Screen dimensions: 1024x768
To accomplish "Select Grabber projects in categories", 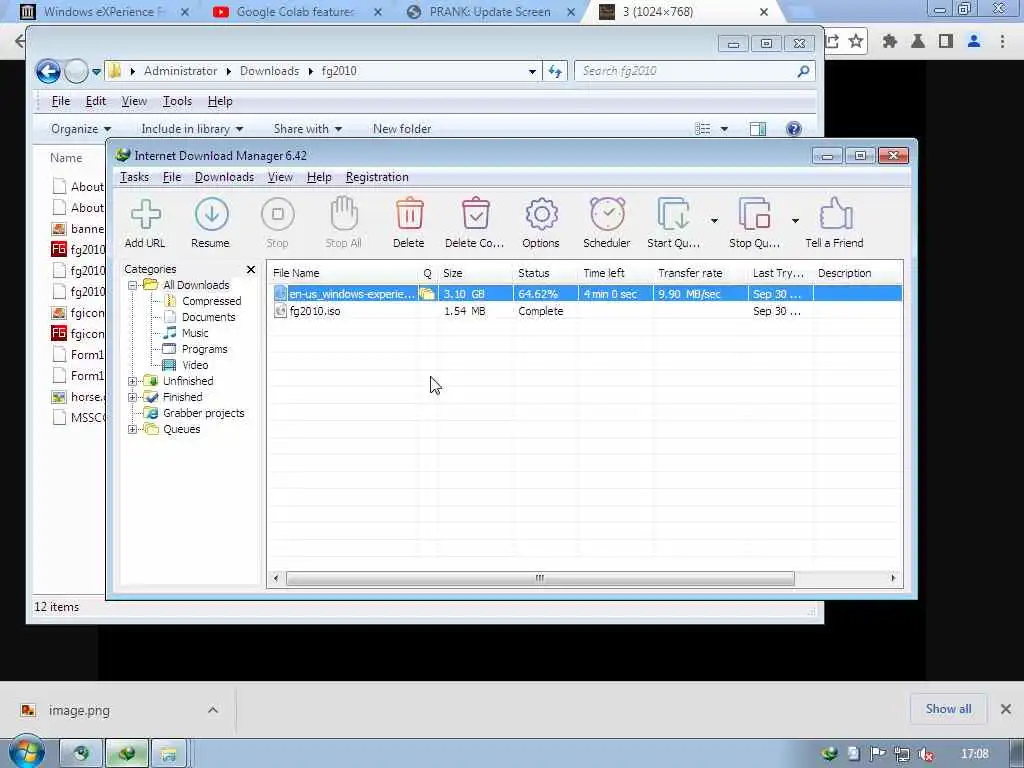I will click(203, 413).
